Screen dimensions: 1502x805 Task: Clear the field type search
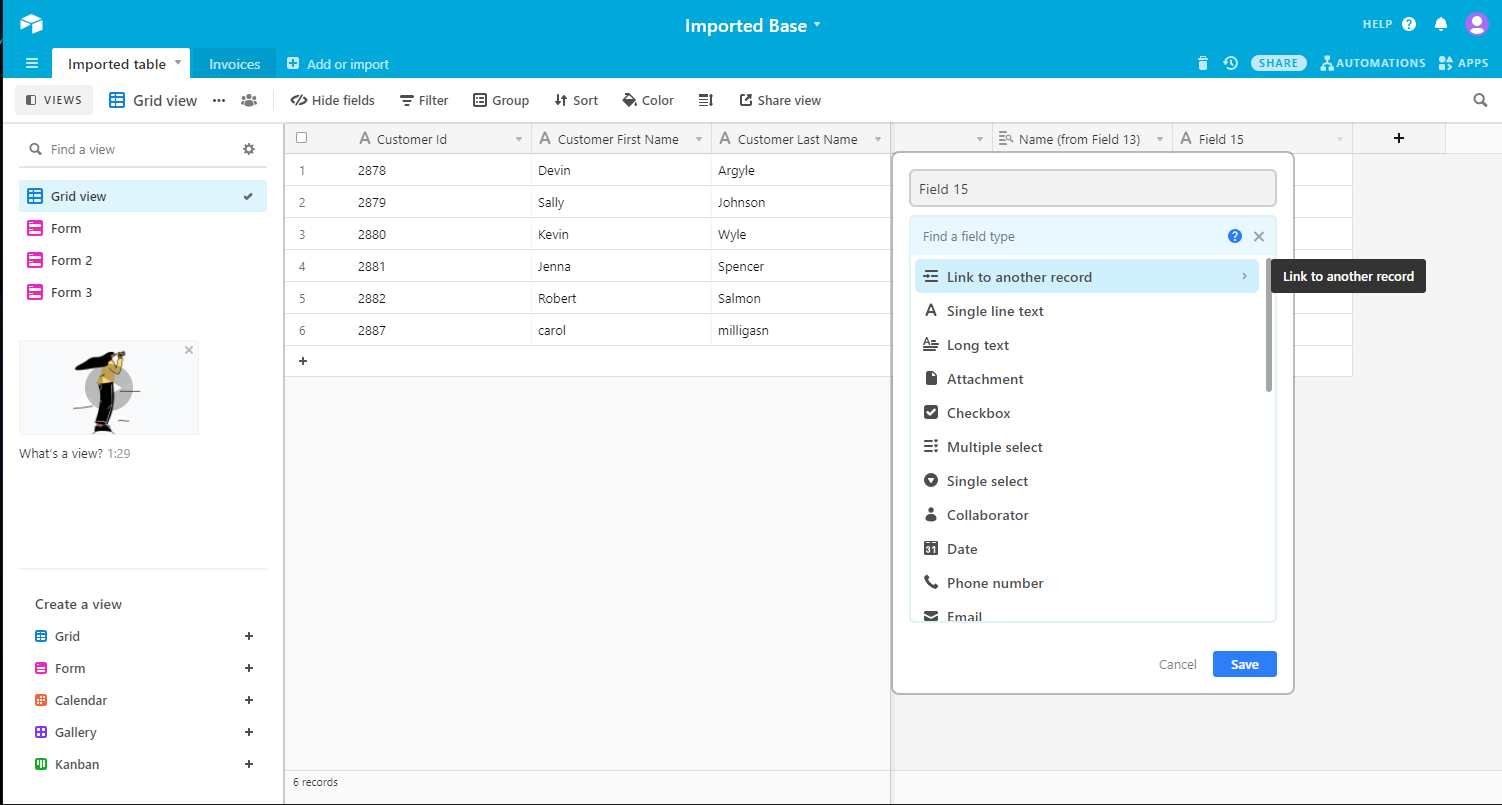pyautogui.click(x=1259, y=236)
